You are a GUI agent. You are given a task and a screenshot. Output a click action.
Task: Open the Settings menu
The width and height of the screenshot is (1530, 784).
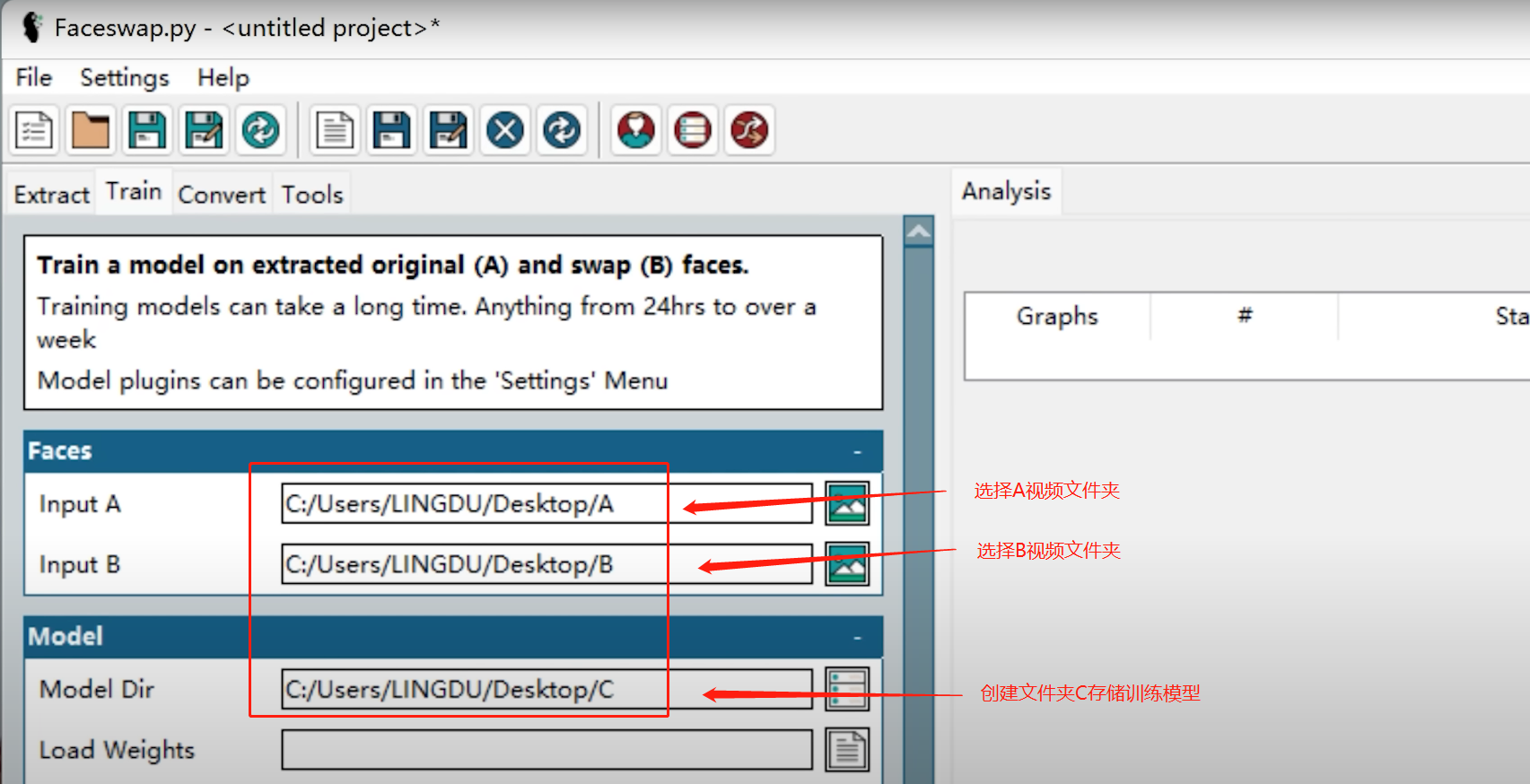[x=124, y=78]
